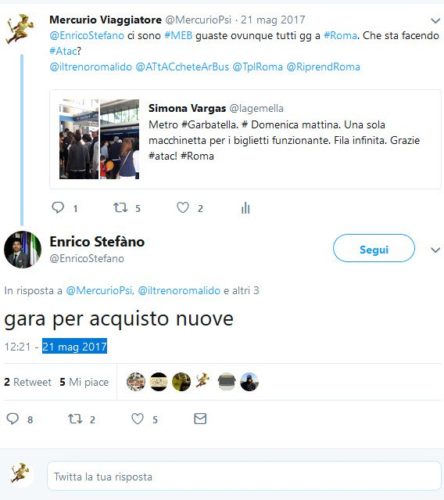Click the Twitta la tua risposta field
Screen dimensions: 444x500
click(244, 476)
